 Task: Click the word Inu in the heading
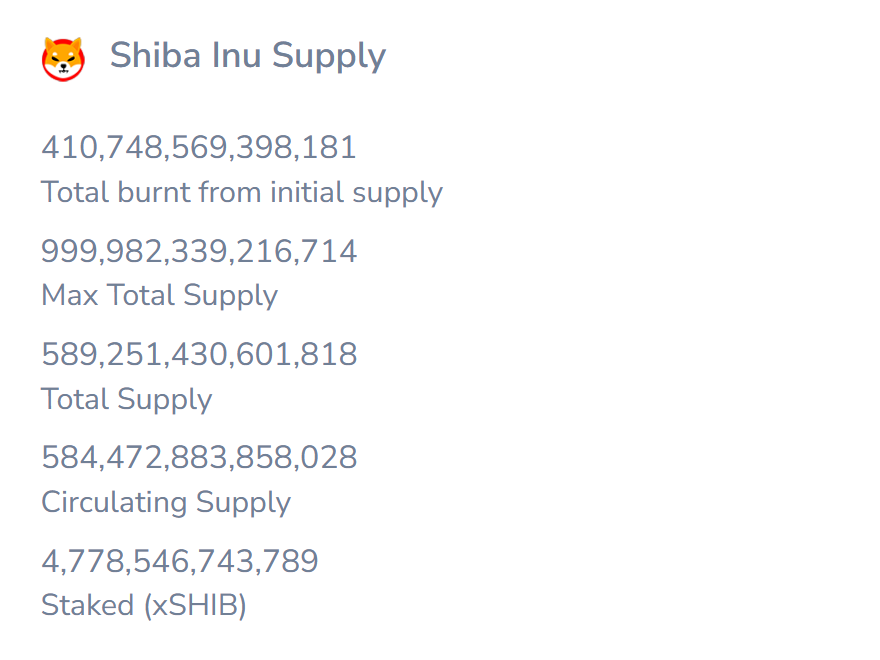[x=236, y=55]
